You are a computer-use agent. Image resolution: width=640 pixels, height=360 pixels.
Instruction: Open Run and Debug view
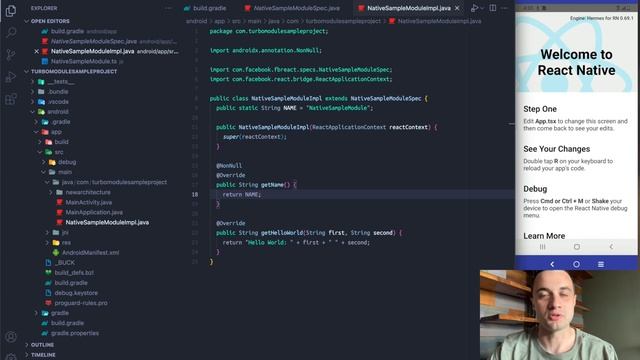tap(11, 77)
